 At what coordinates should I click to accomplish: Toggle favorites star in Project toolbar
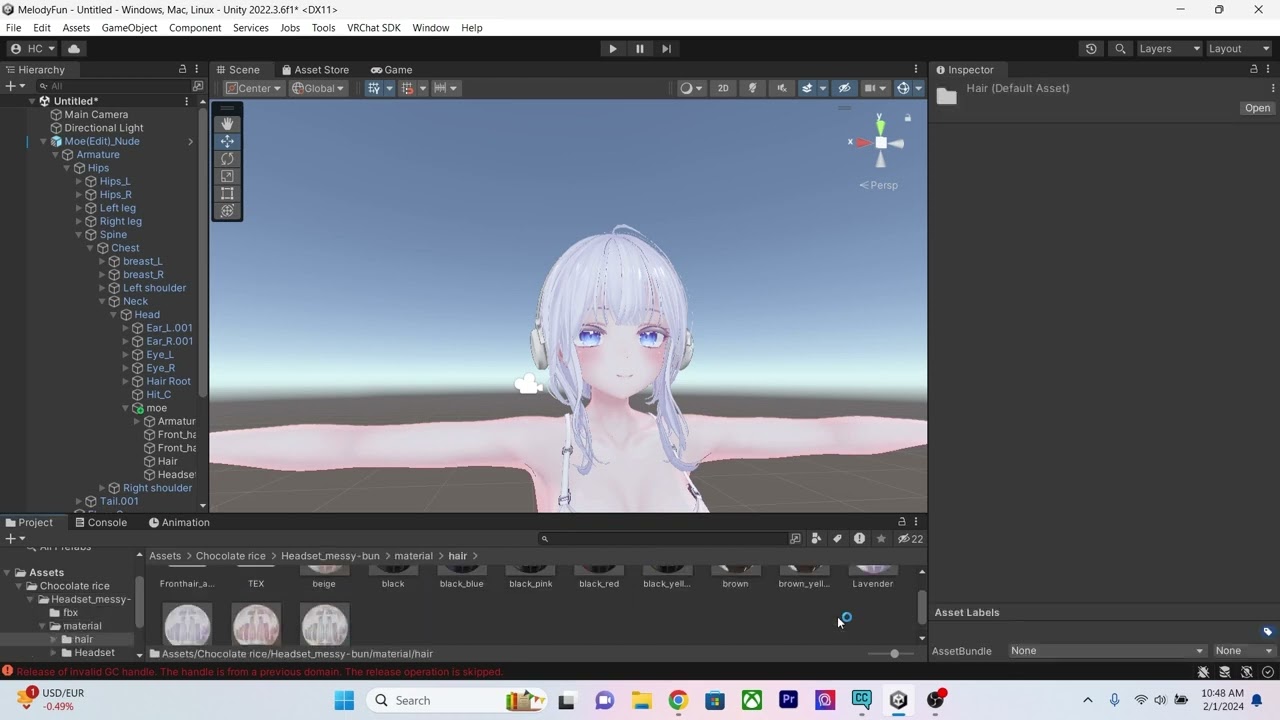(881, 538)
